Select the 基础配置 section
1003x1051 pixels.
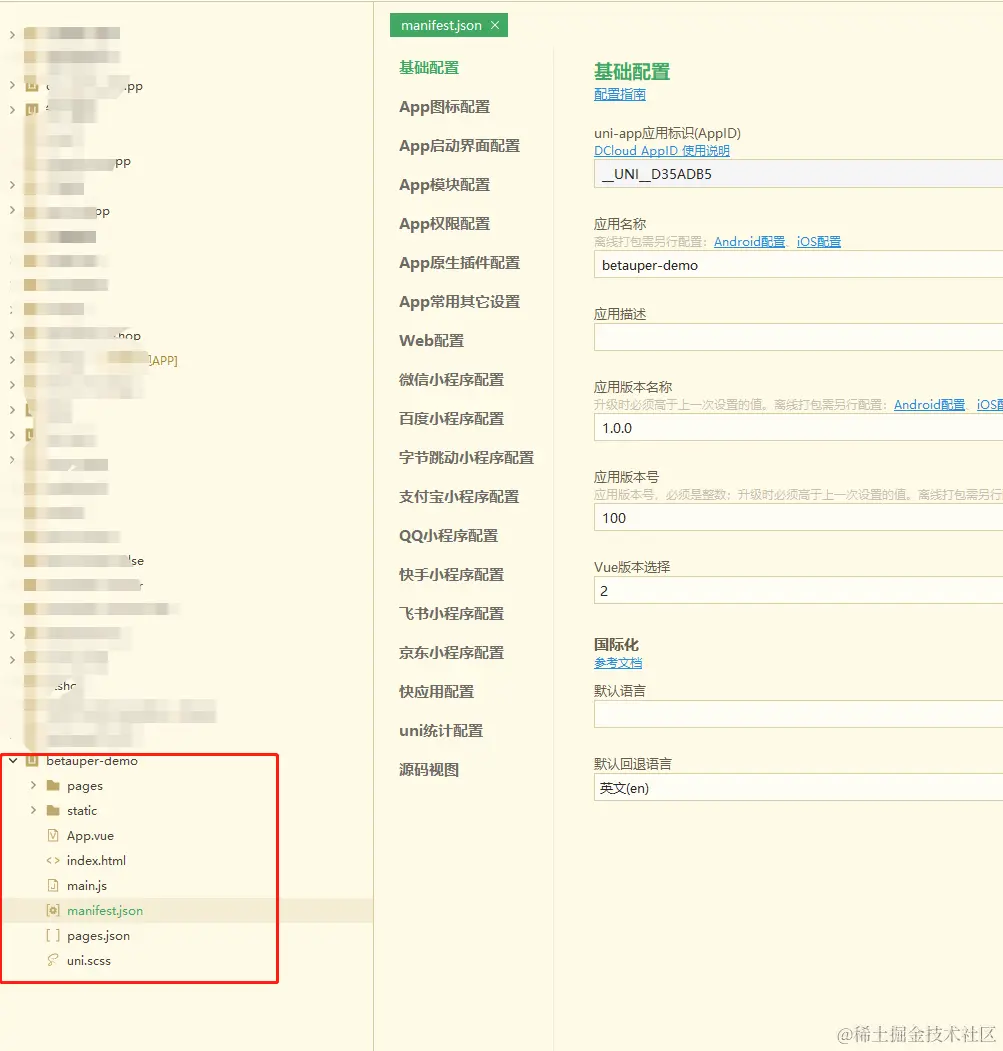[x=429, y=68]
